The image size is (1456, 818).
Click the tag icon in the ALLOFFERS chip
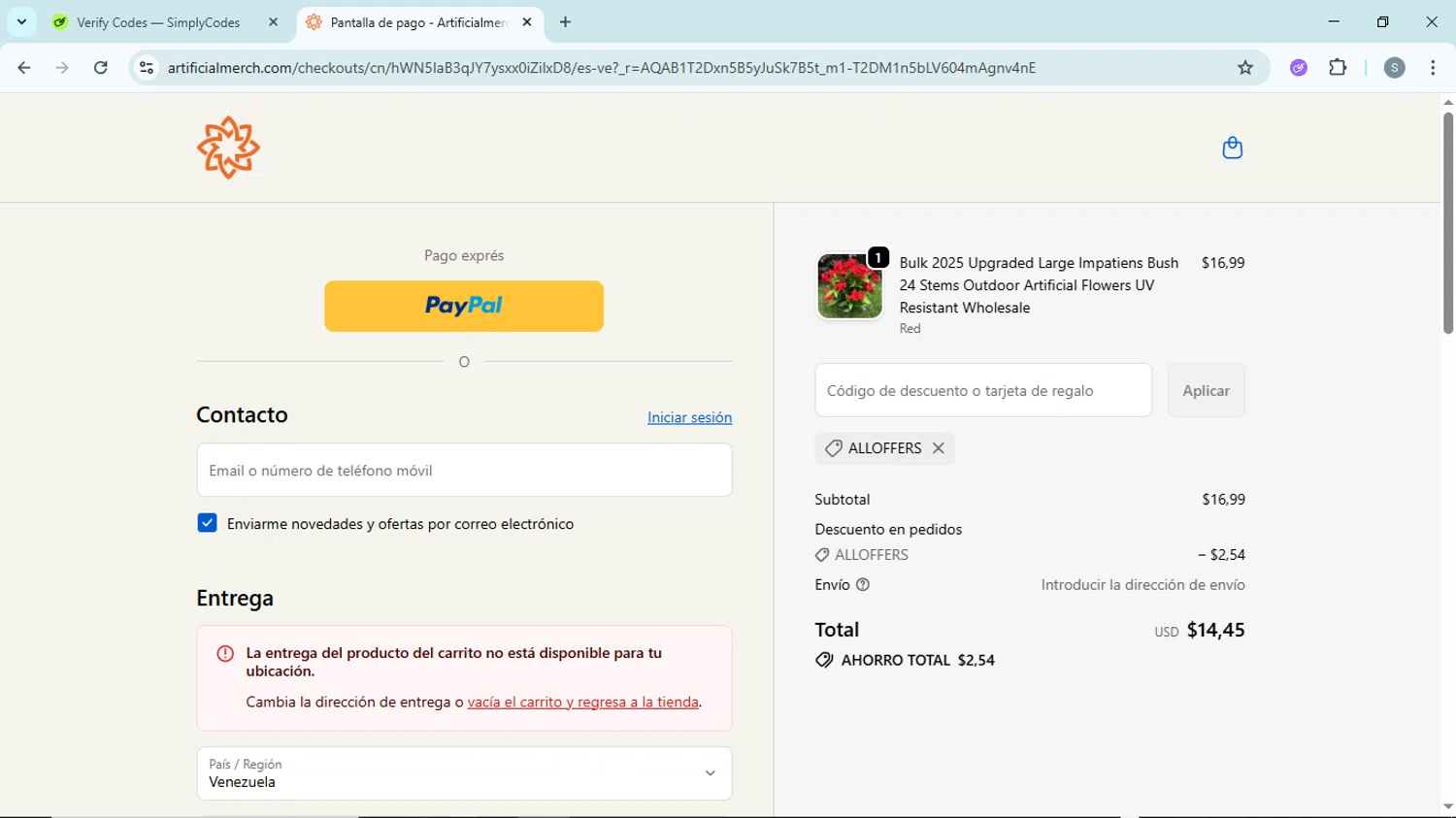click(x=833, y=448)
